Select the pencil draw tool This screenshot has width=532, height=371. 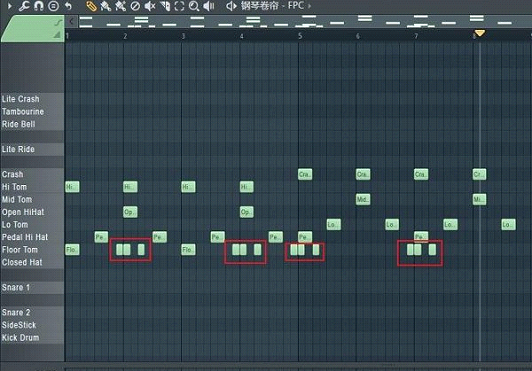(91, 6)
